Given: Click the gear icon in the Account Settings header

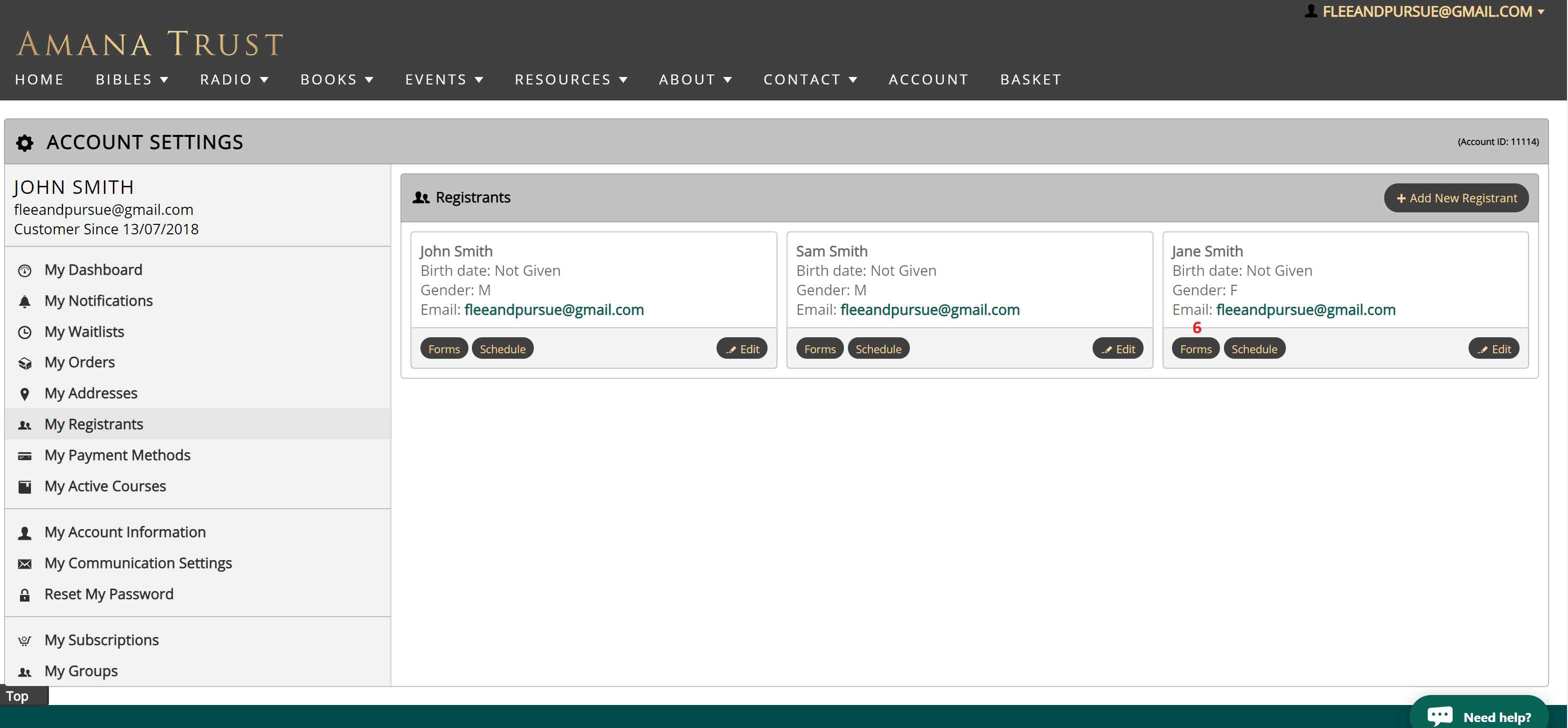Looking at the screenshot, I should (x=24, y=142).
